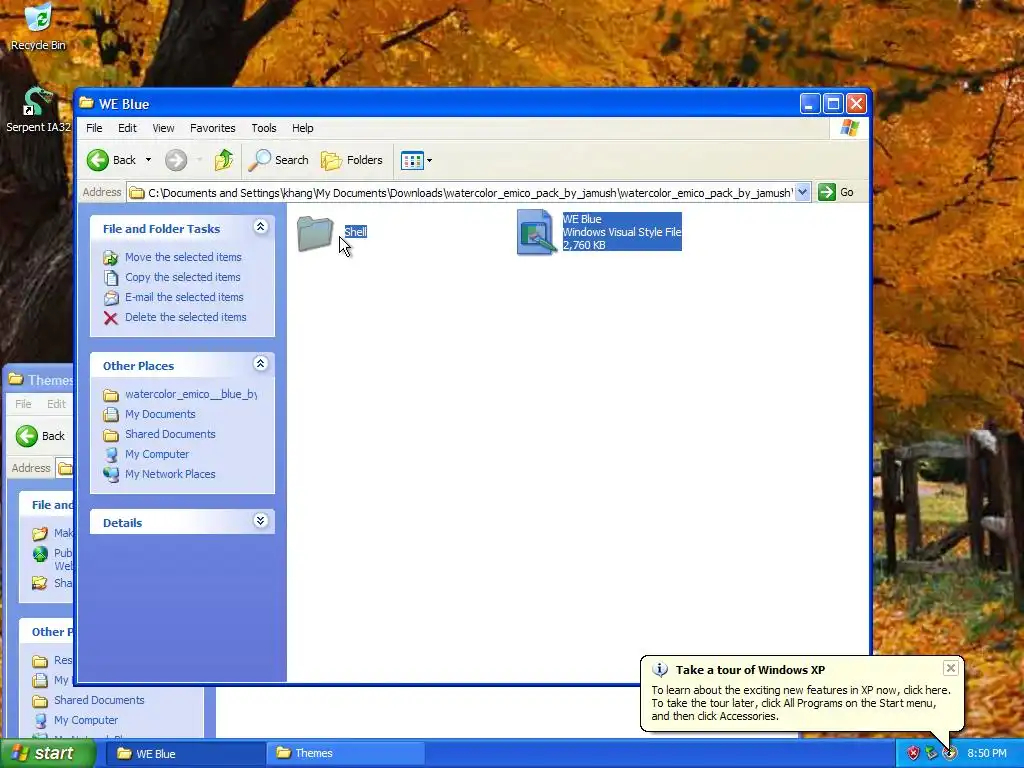Select the Shell folder icon
Image resolution: width=1024 pixels, height=768 pixels.
click(x=315, y=233)
